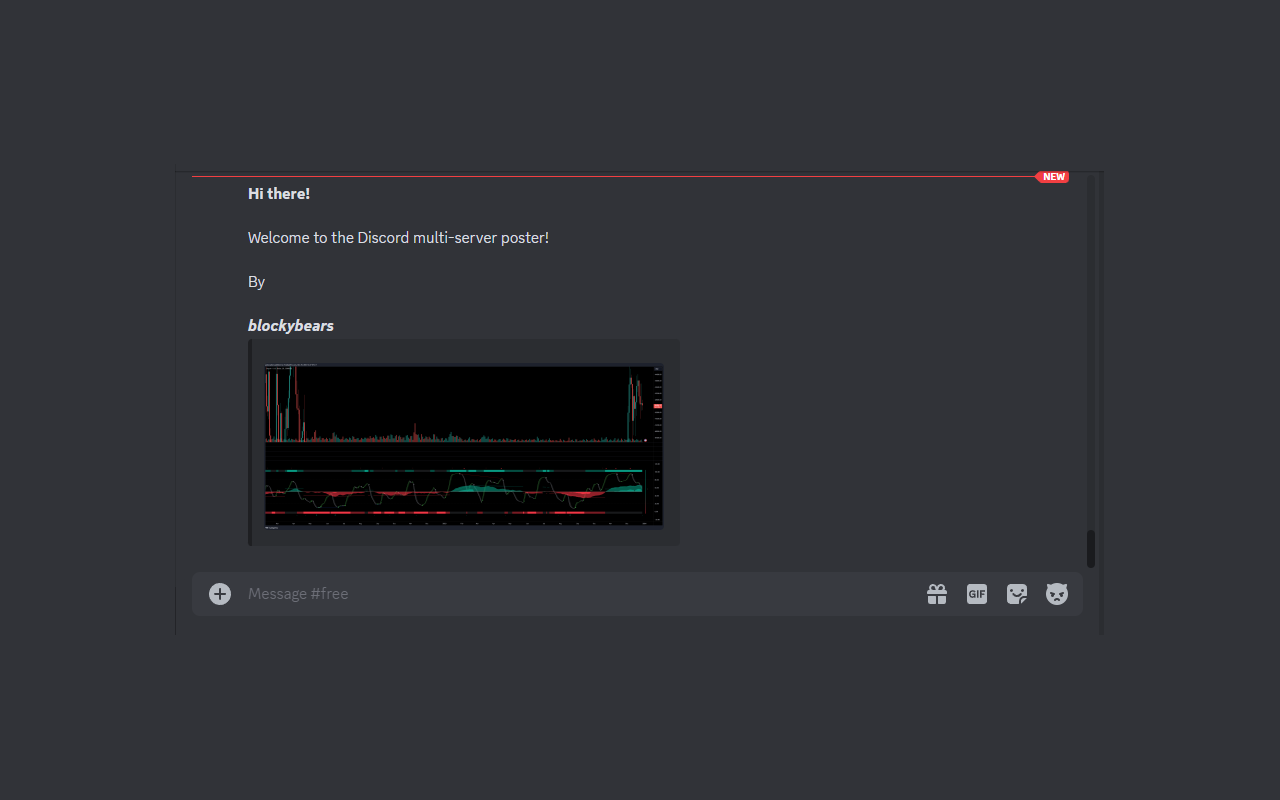Open the emoji picker
Image resolution: width=1280 pixels, height=800 pixels.
click(x=1057, y=594)
